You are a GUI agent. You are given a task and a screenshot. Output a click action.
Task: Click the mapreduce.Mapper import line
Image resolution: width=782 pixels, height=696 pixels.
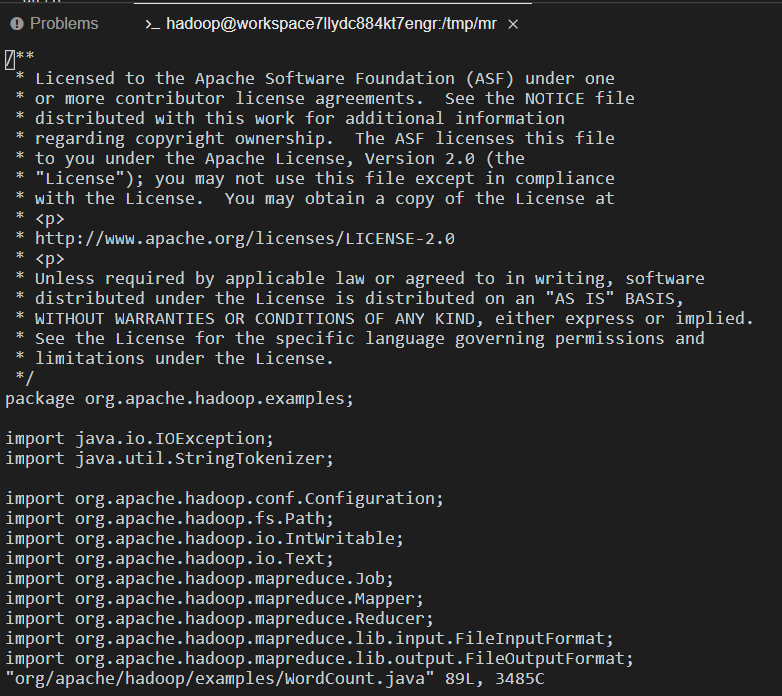pos(214,598)
